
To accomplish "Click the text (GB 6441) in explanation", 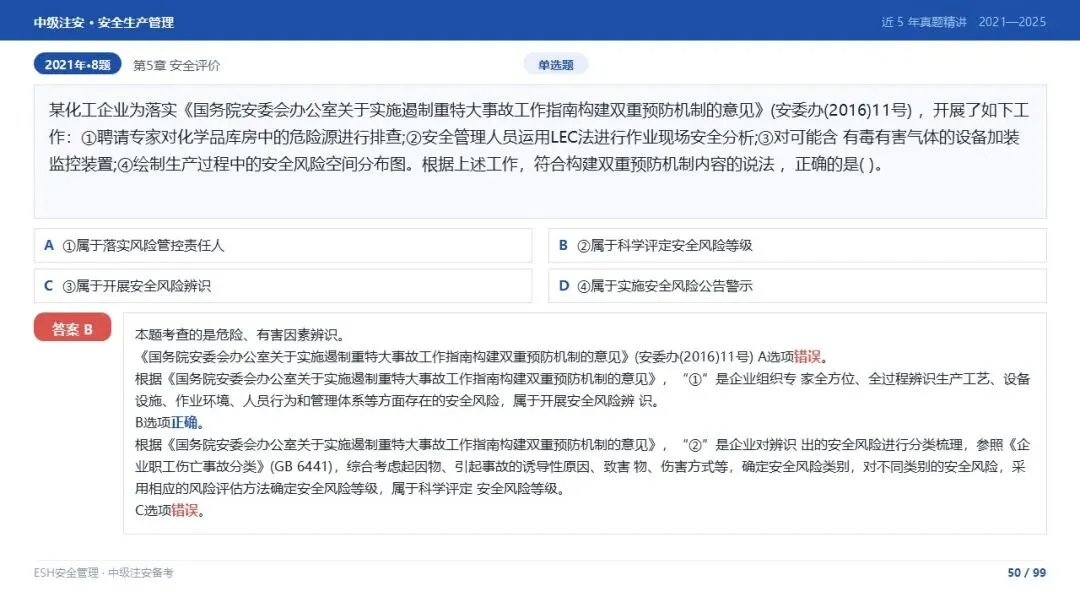I will pyautogui.click(x=301, y=466).
